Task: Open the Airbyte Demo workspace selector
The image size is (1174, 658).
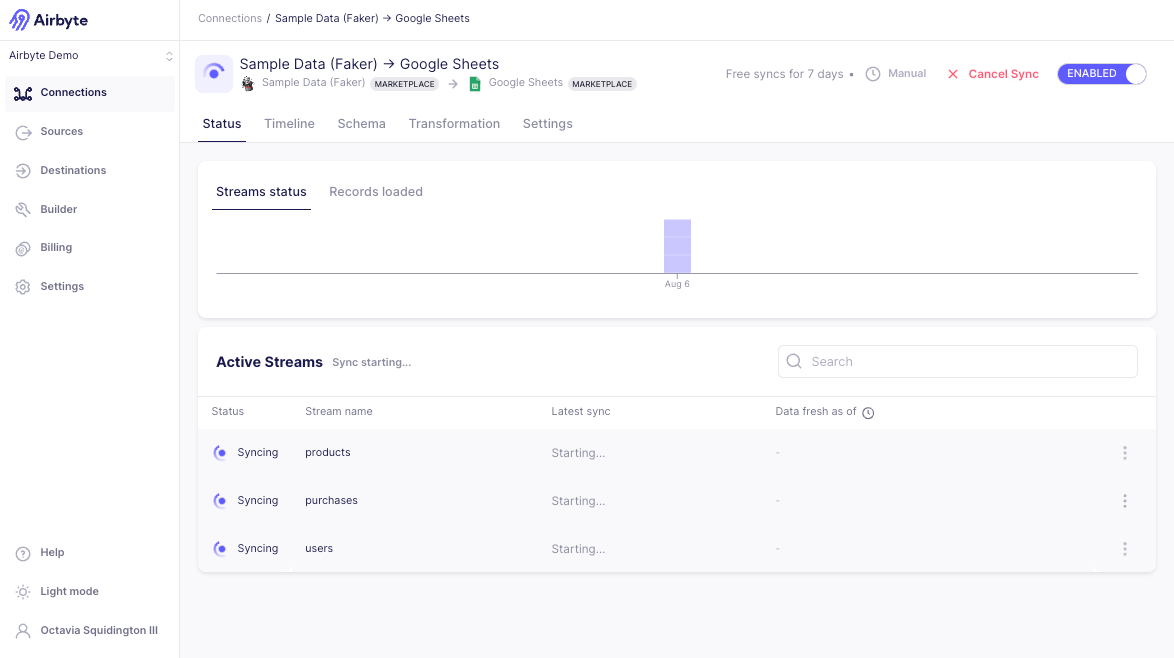Action: pos(90,55)
